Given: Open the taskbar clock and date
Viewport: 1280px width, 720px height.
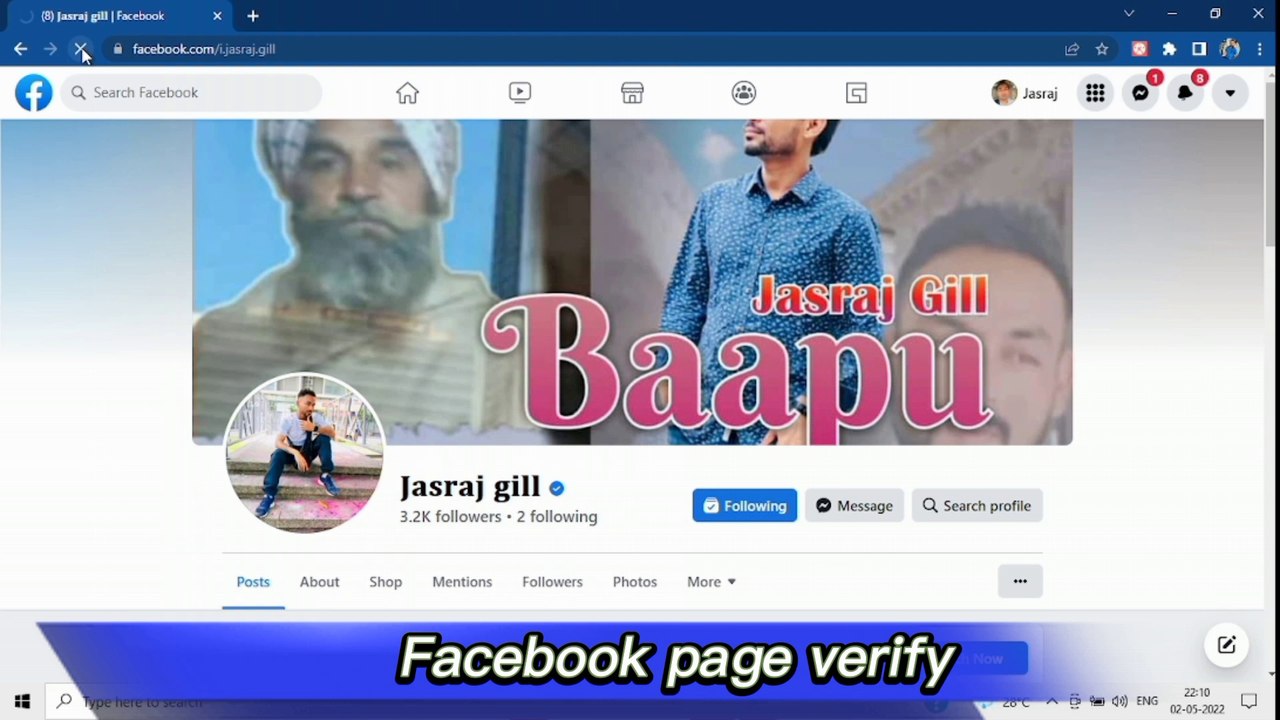Looking at the screenshot, I should pos(1197,701).
